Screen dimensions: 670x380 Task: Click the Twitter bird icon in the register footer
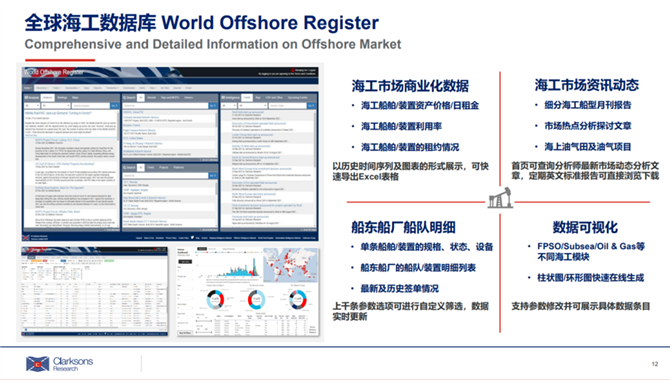click(x=192, y=238)
